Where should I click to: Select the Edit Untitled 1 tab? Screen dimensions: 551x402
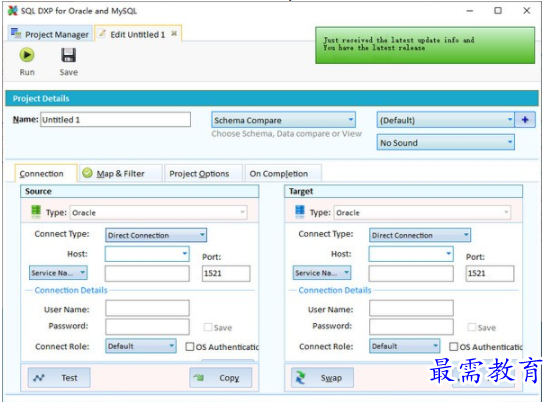(137, 34)
